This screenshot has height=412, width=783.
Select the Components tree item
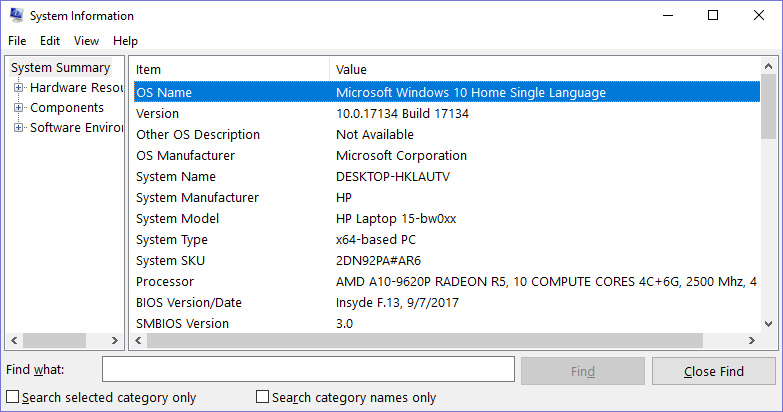coord(67,107)
